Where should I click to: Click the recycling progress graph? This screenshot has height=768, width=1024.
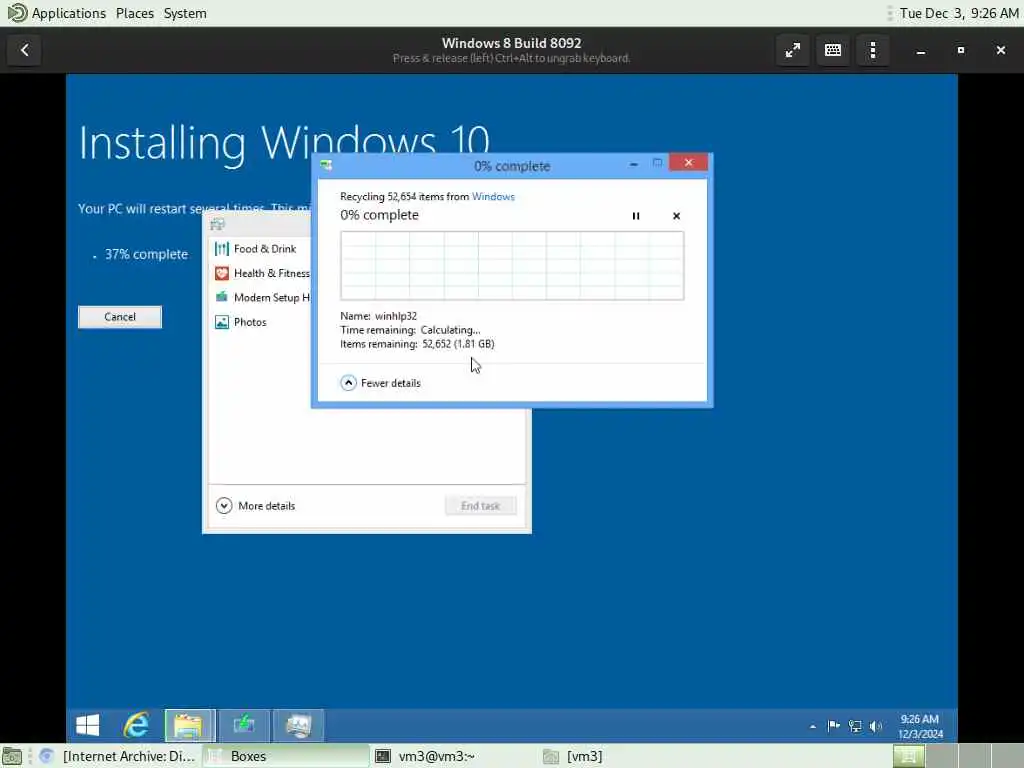click(512, 266)
